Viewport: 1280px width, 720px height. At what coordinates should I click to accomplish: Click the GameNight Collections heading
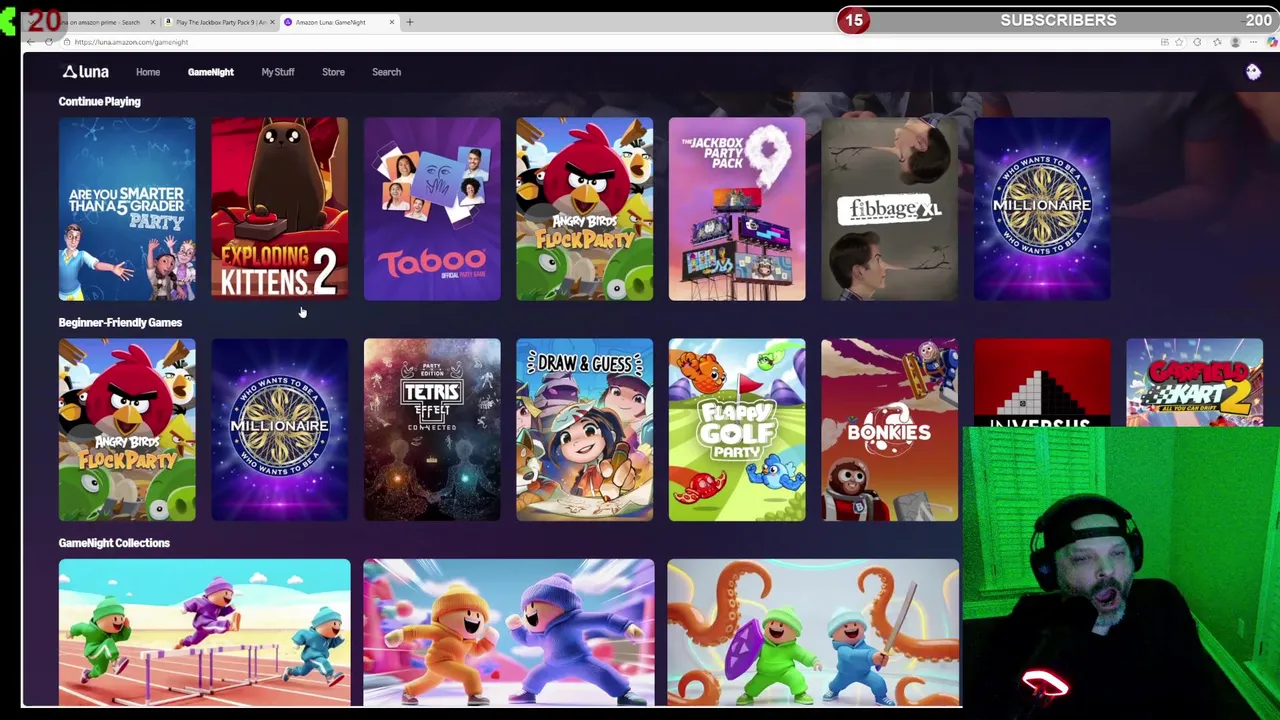coord(114,543)
